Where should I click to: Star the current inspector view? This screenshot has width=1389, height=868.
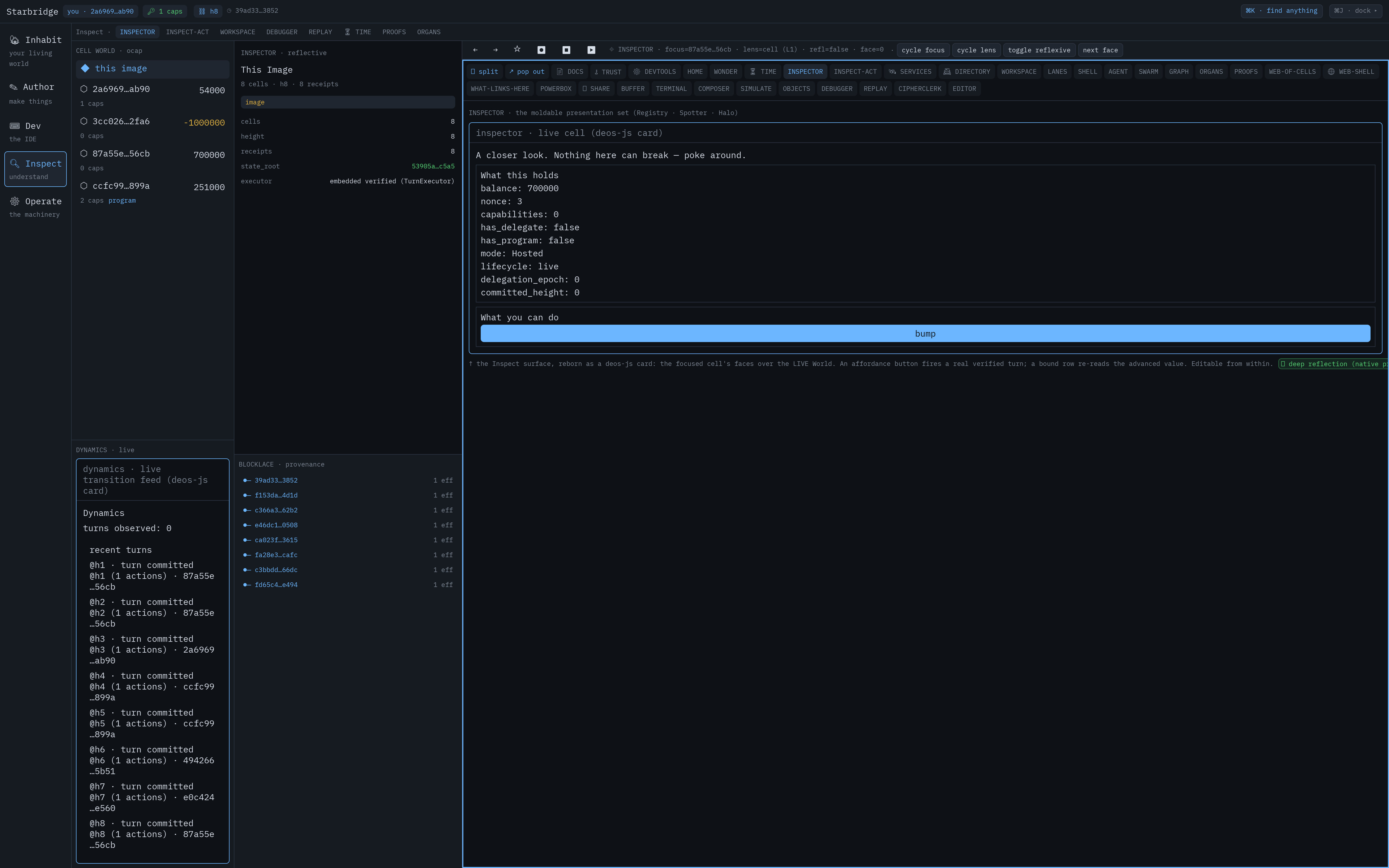(x=517, y=49)
